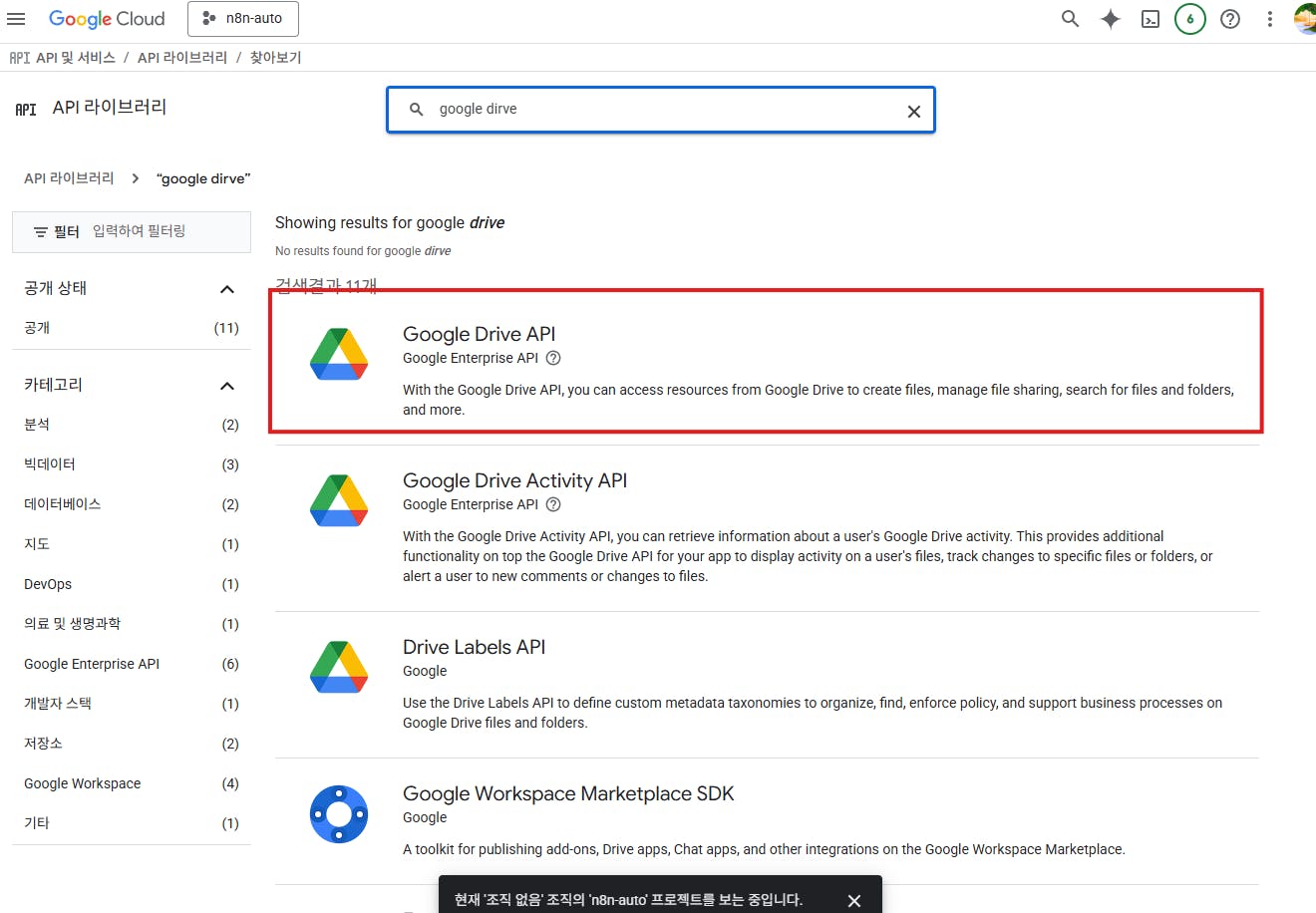Click the Google Cloud logo
This screenshot has width=1316, height=913.
pyautogui.click(x=107, y=18)
